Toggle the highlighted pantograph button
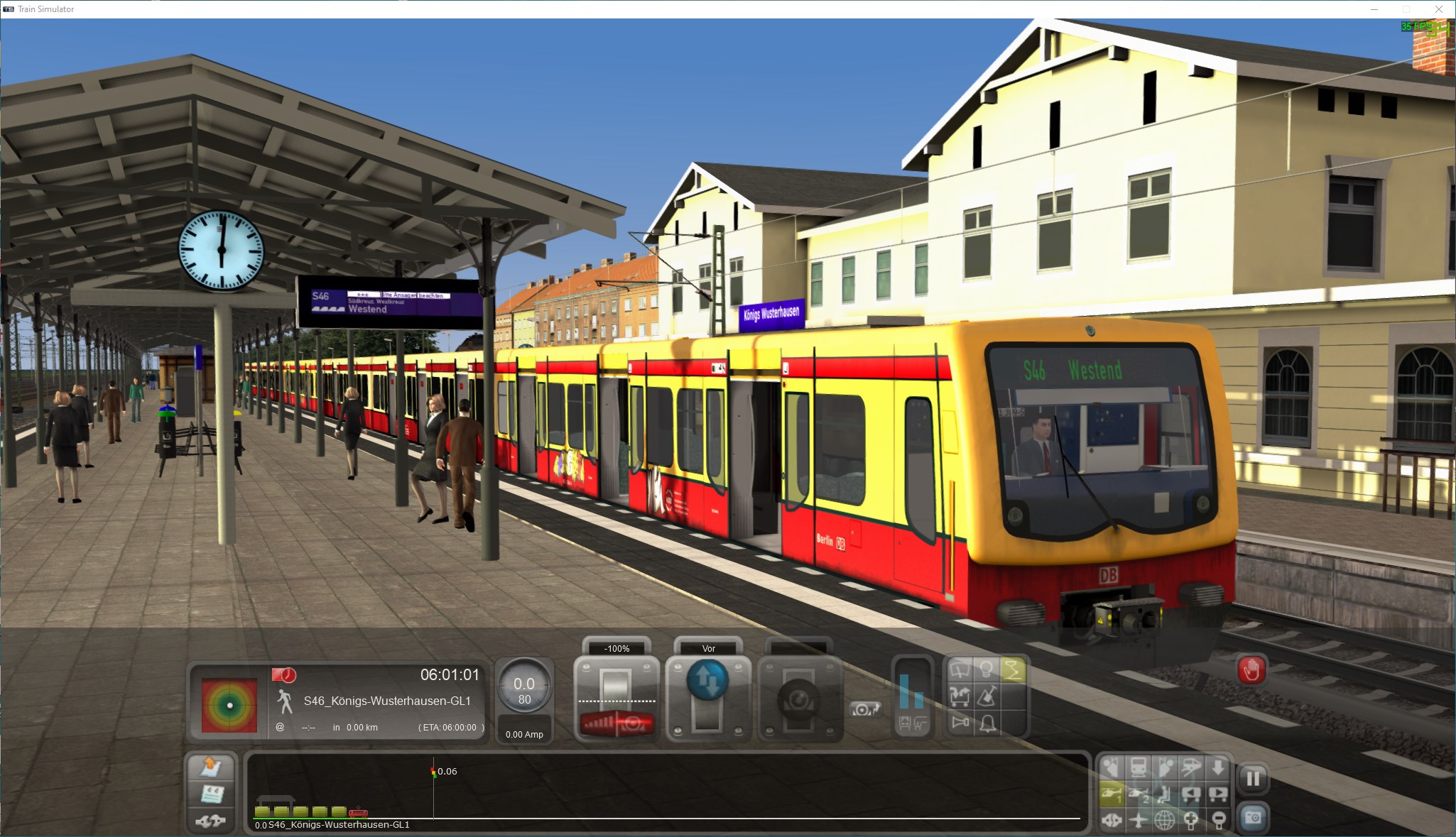The image size is (1456, 837). click(x=1012, y=669)
